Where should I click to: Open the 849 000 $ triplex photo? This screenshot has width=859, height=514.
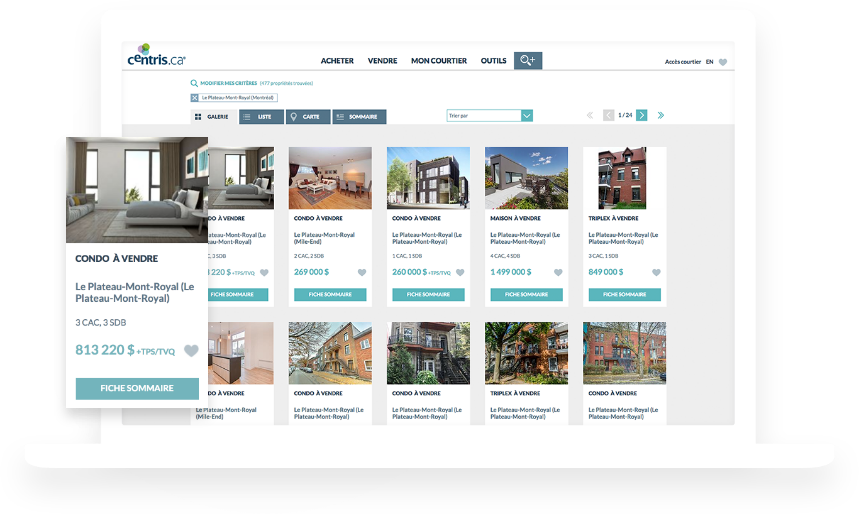click(x=625, y=178)
